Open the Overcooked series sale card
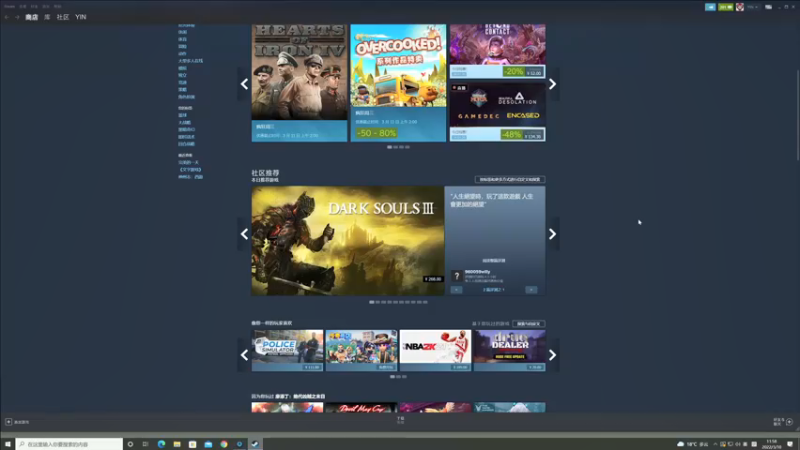Image resolution: width=800 pixels, height=450 pixels. [398, 83]
